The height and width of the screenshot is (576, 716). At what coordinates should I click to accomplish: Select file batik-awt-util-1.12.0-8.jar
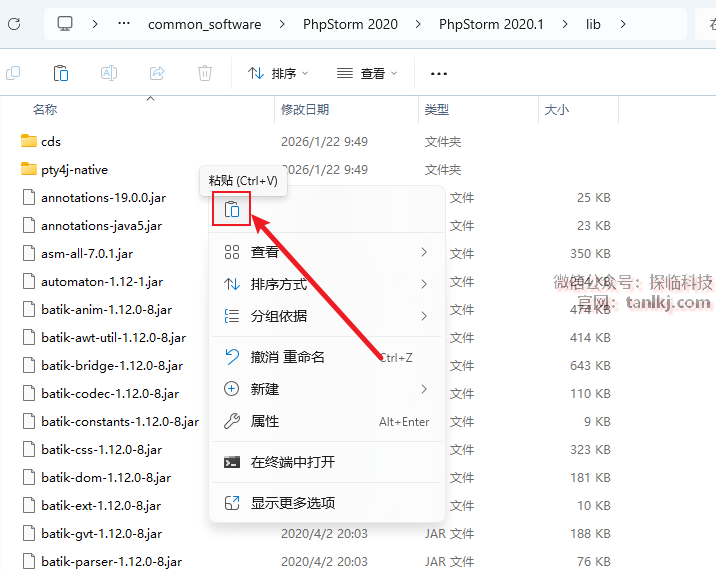click(113, 338)
